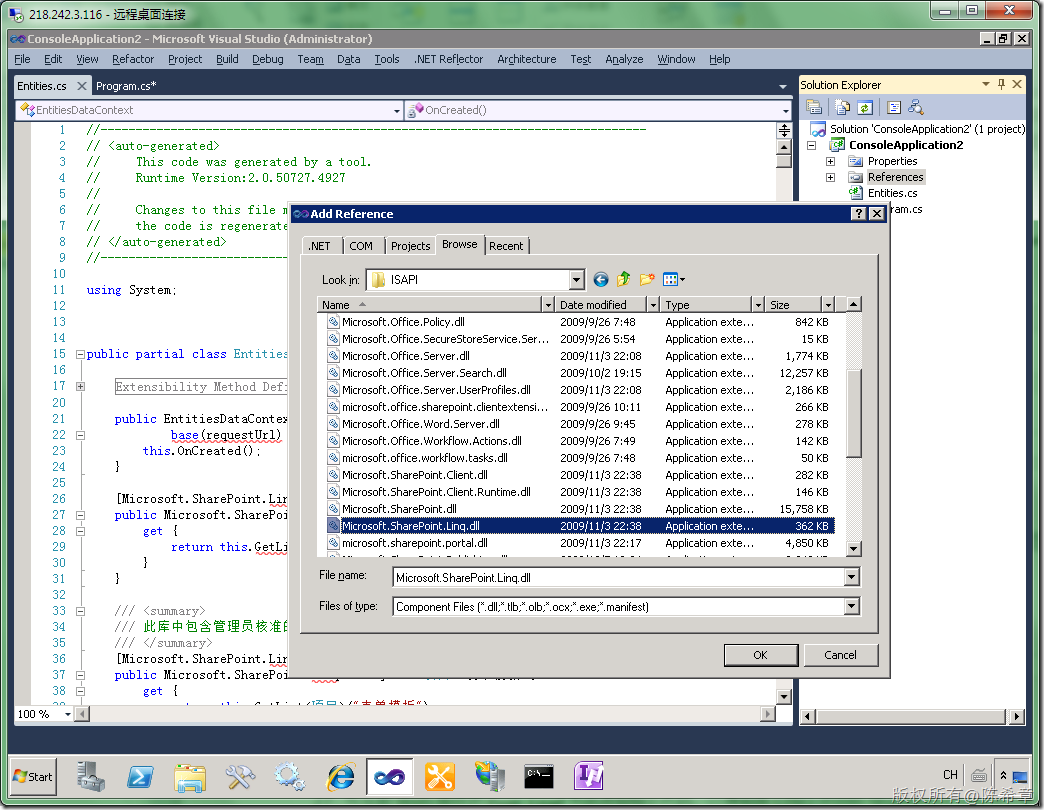Open the Files of type dropdown

tap(852, 606)
